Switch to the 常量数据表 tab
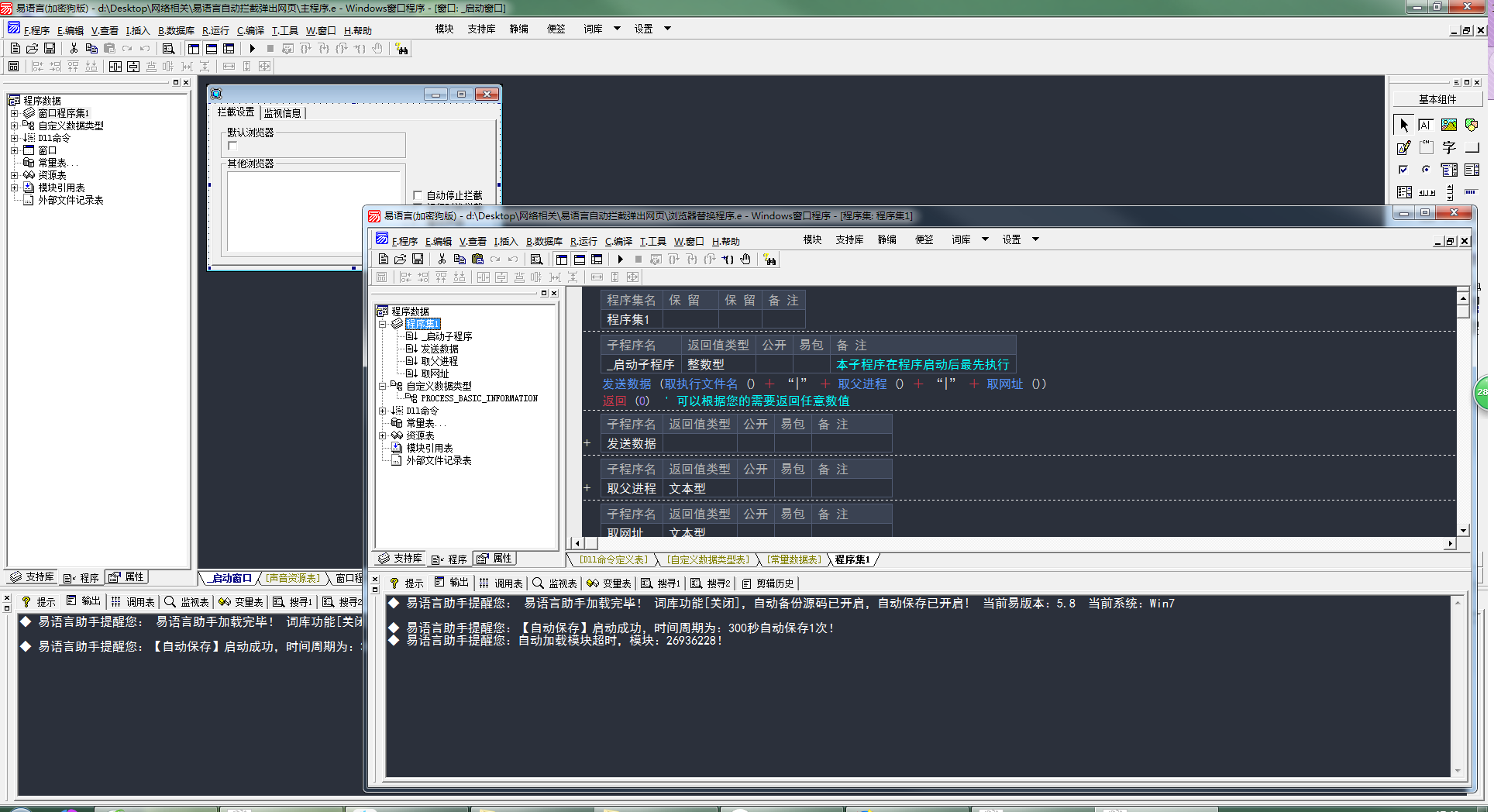Screen dimensions: 1494x812 click(794, 559)
